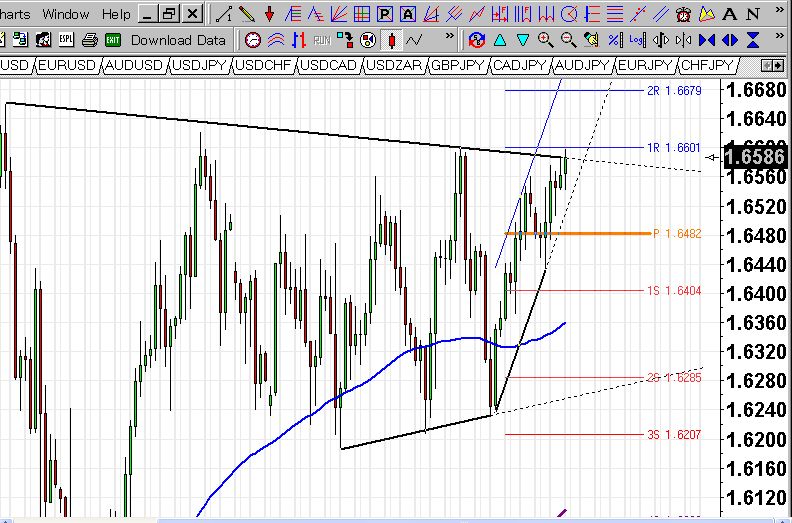Expand chart horizontally with blue outward arrows
The height and width of the screenshot is (523, 792).
click(730, 39)
